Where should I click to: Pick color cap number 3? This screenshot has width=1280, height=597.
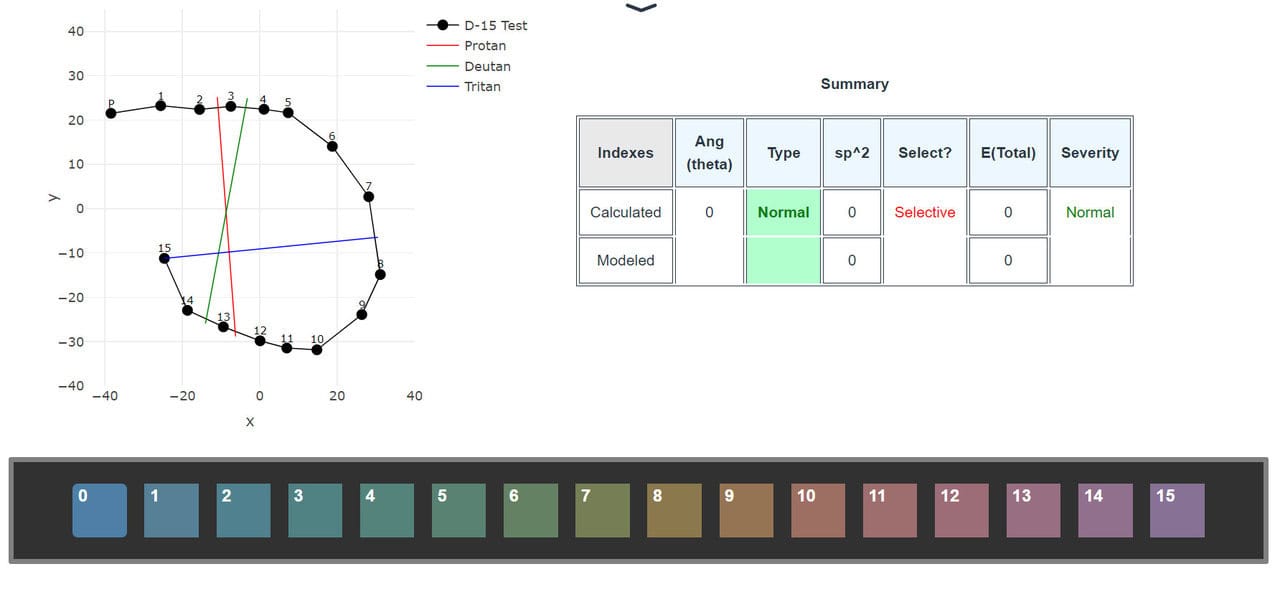click(x=315, y=510)
